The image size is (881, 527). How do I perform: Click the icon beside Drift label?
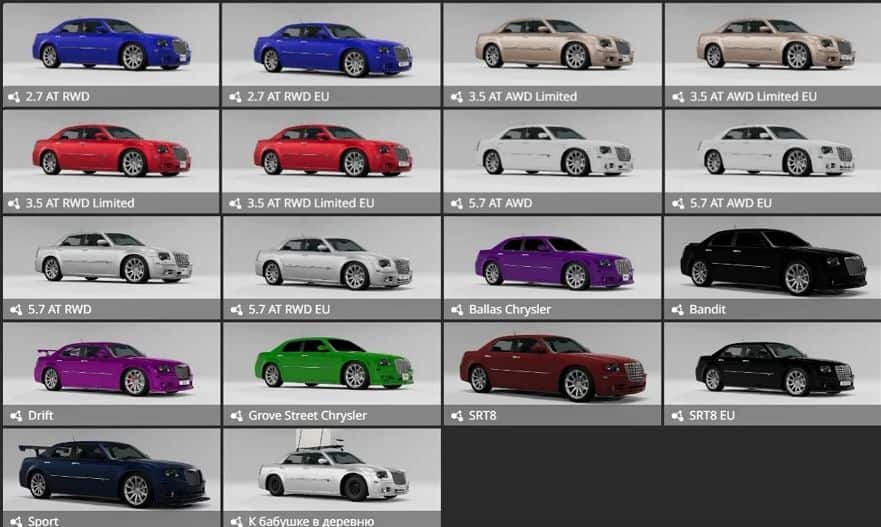click(x=14, y=416)
